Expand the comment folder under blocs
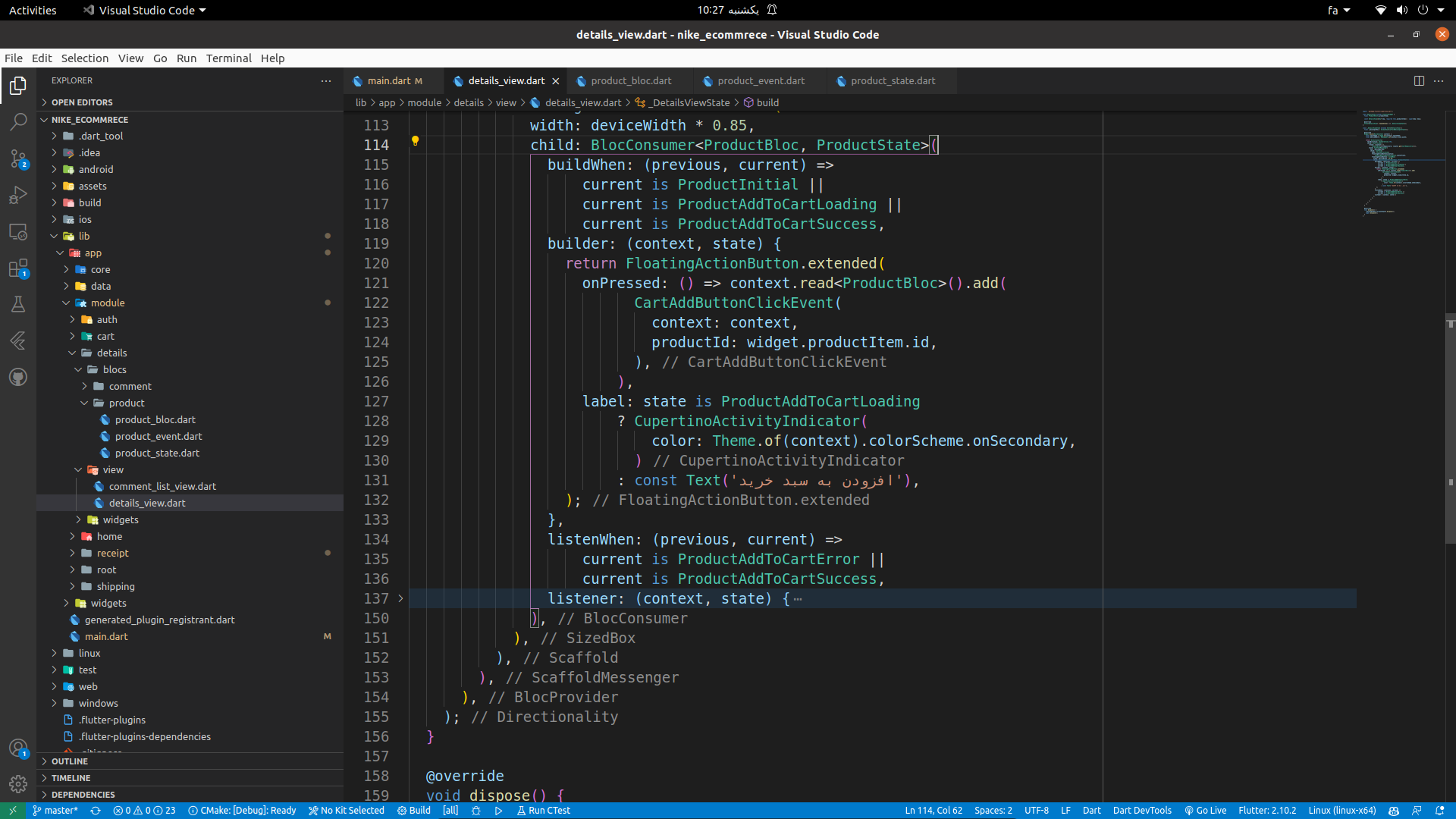1456x819 pixels. [x=190, y=386]
